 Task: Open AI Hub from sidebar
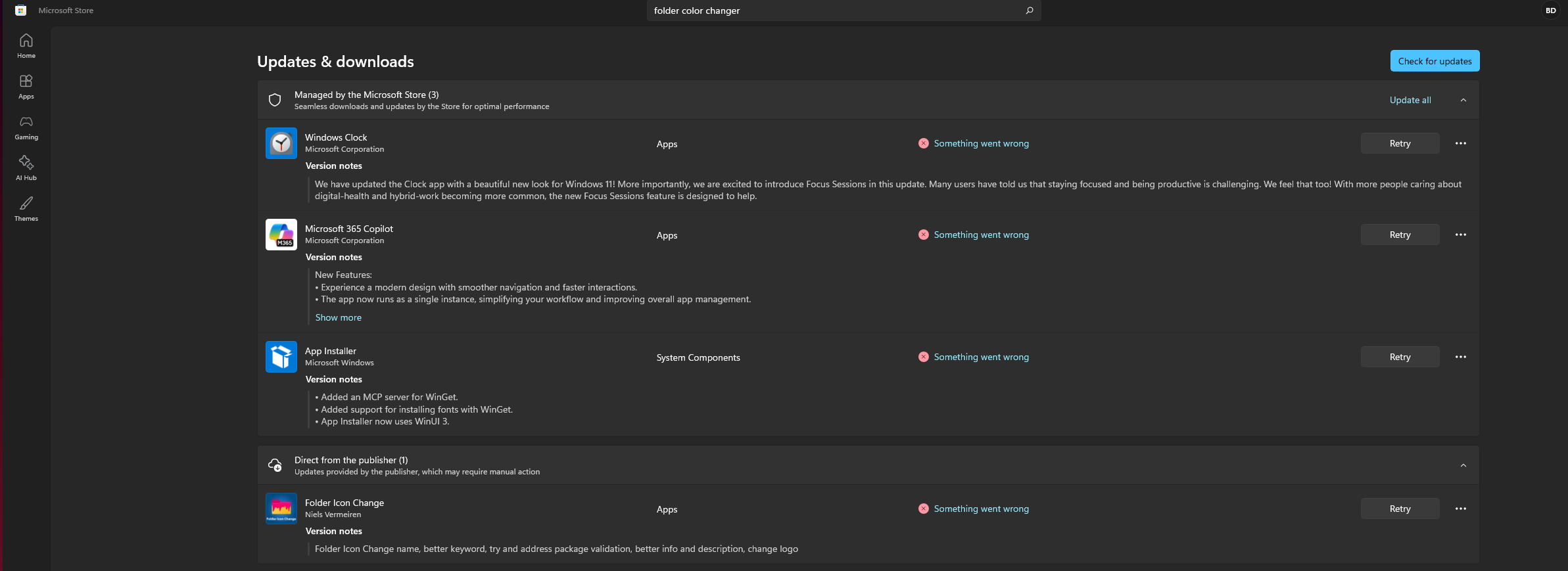(x=26, y=168)
